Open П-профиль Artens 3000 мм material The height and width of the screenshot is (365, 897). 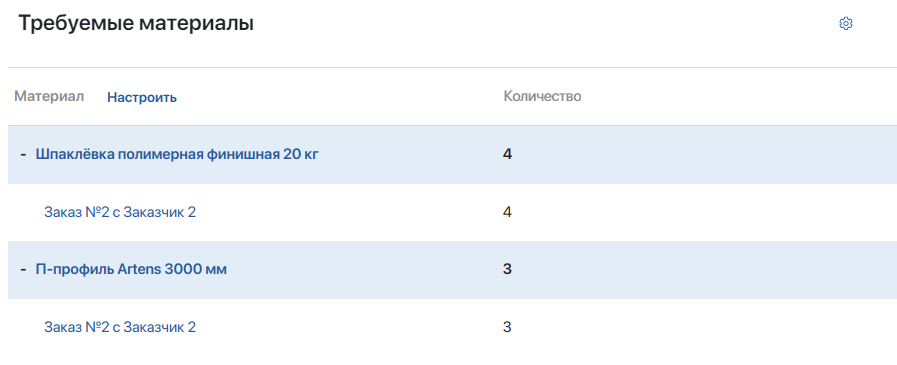click(x=131, y=269)
